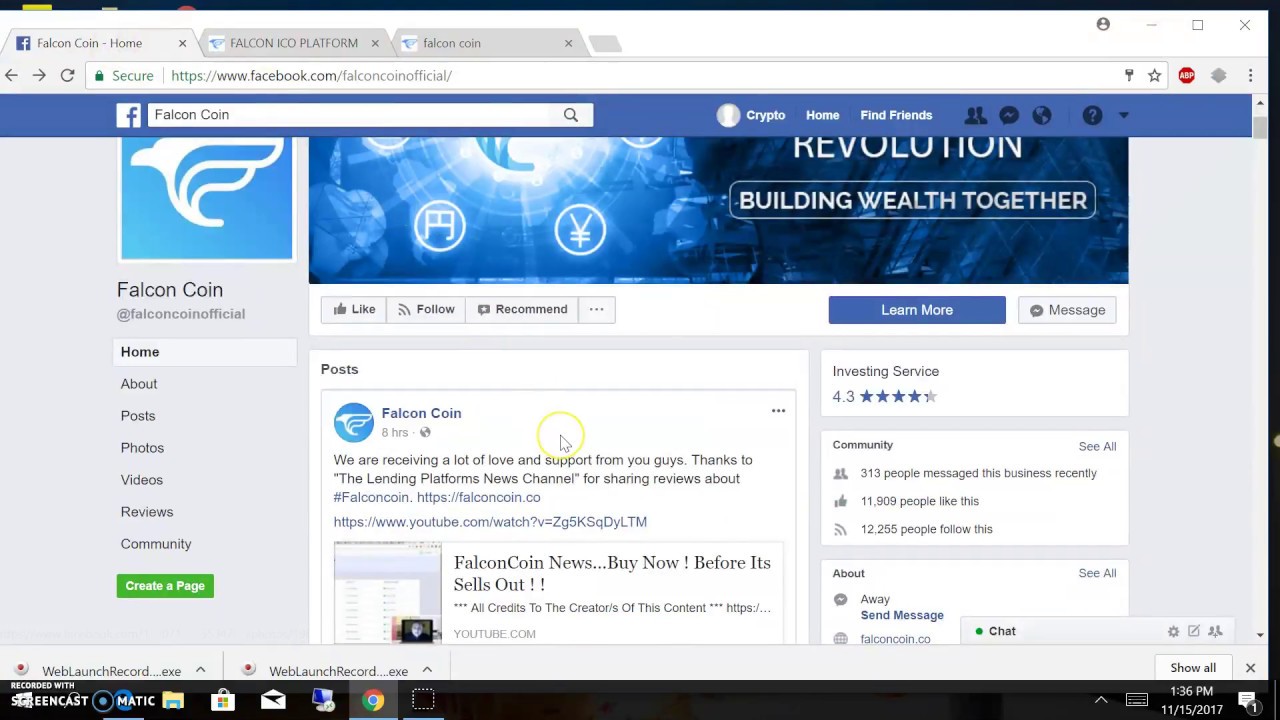
Task: Open About in page sidebar
Action: [139, 384]
